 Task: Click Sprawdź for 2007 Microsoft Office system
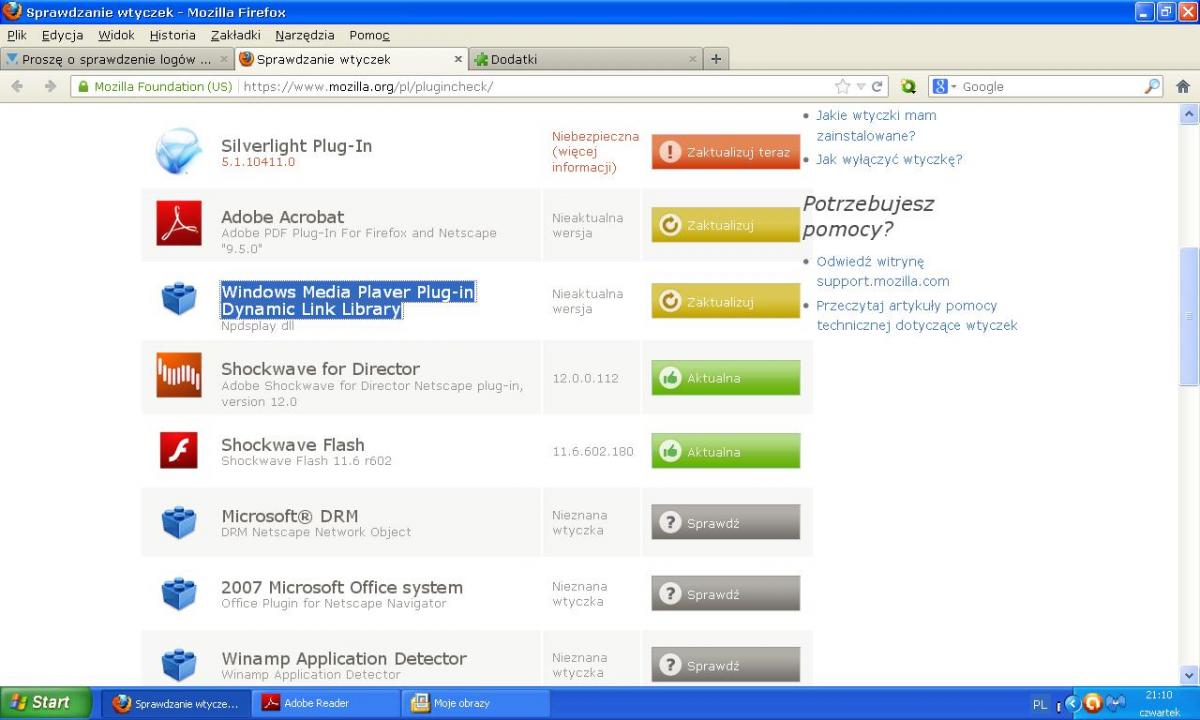pyautogui.click(x=726, y=593)
